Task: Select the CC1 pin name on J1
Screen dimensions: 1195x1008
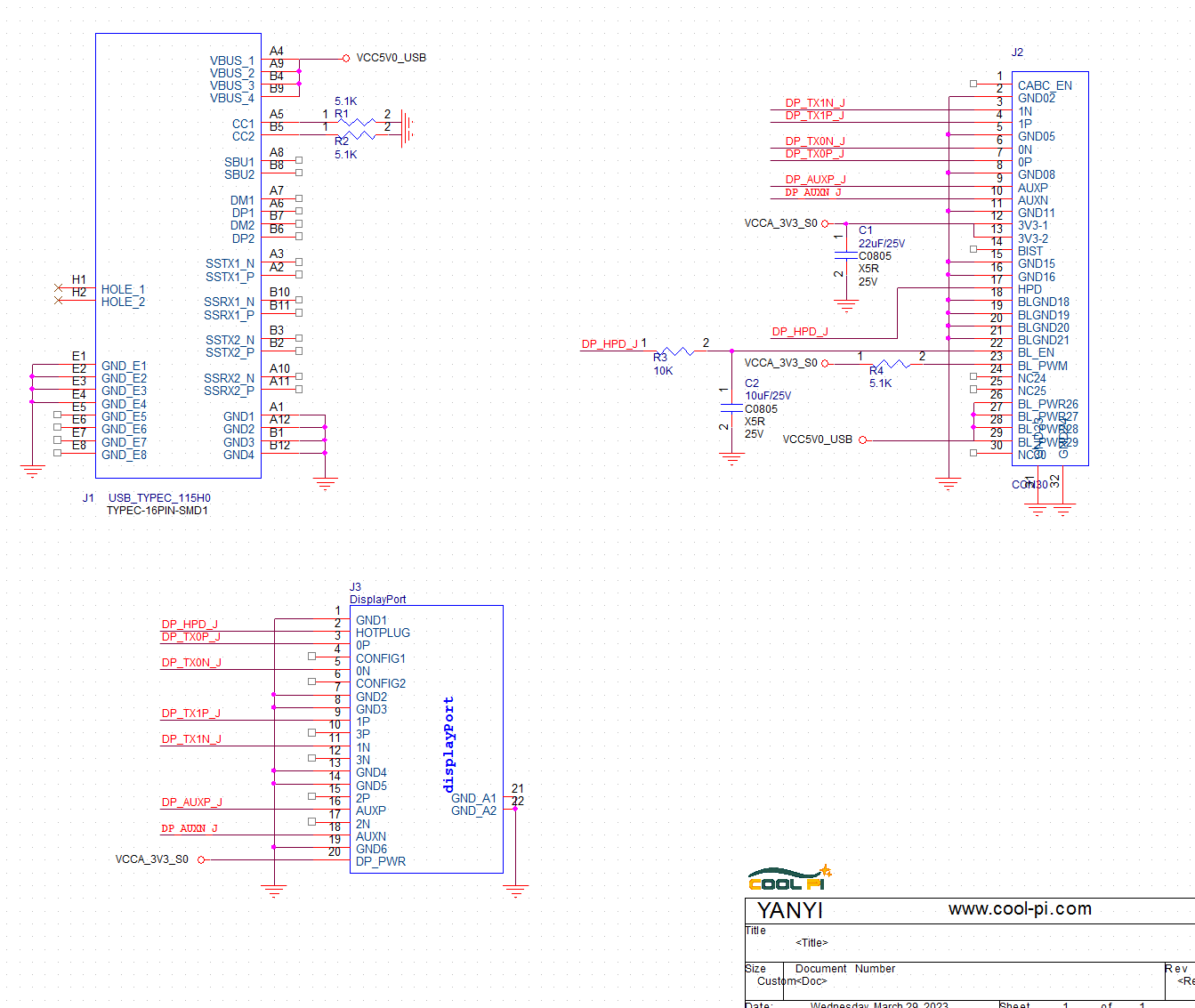Action: tap(243, 124)
